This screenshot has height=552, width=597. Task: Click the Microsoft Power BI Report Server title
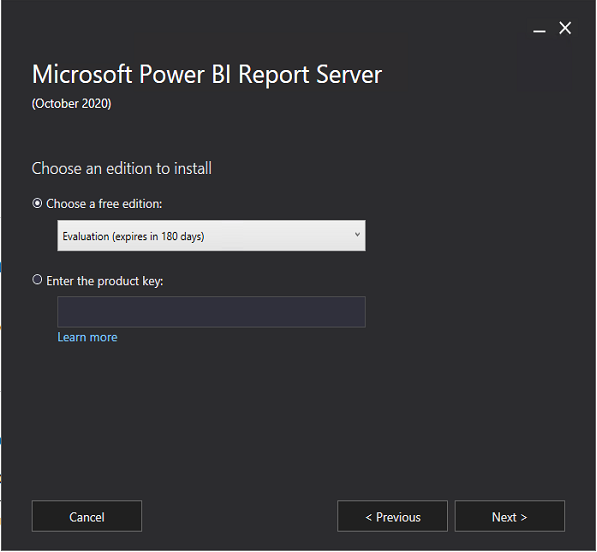point(207,74)
